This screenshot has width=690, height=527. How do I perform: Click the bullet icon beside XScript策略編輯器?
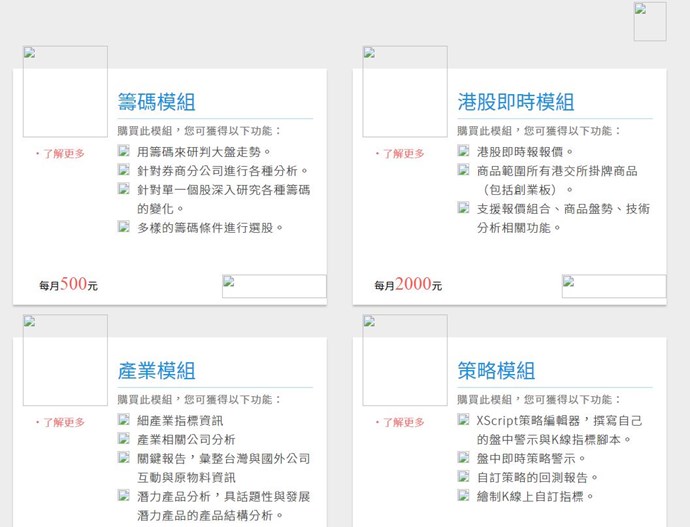(x=464, y=420)
